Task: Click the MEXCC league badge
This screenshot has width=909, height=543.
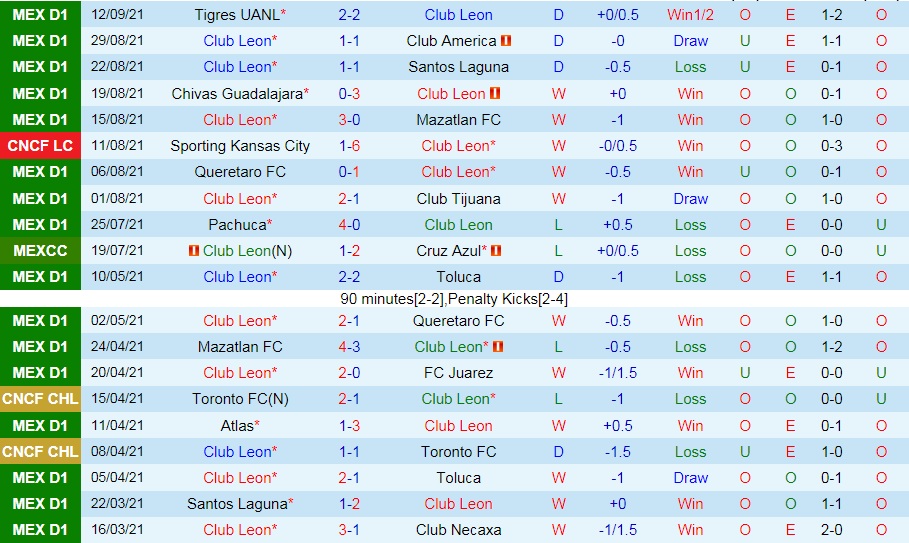Action: point(40,250)
